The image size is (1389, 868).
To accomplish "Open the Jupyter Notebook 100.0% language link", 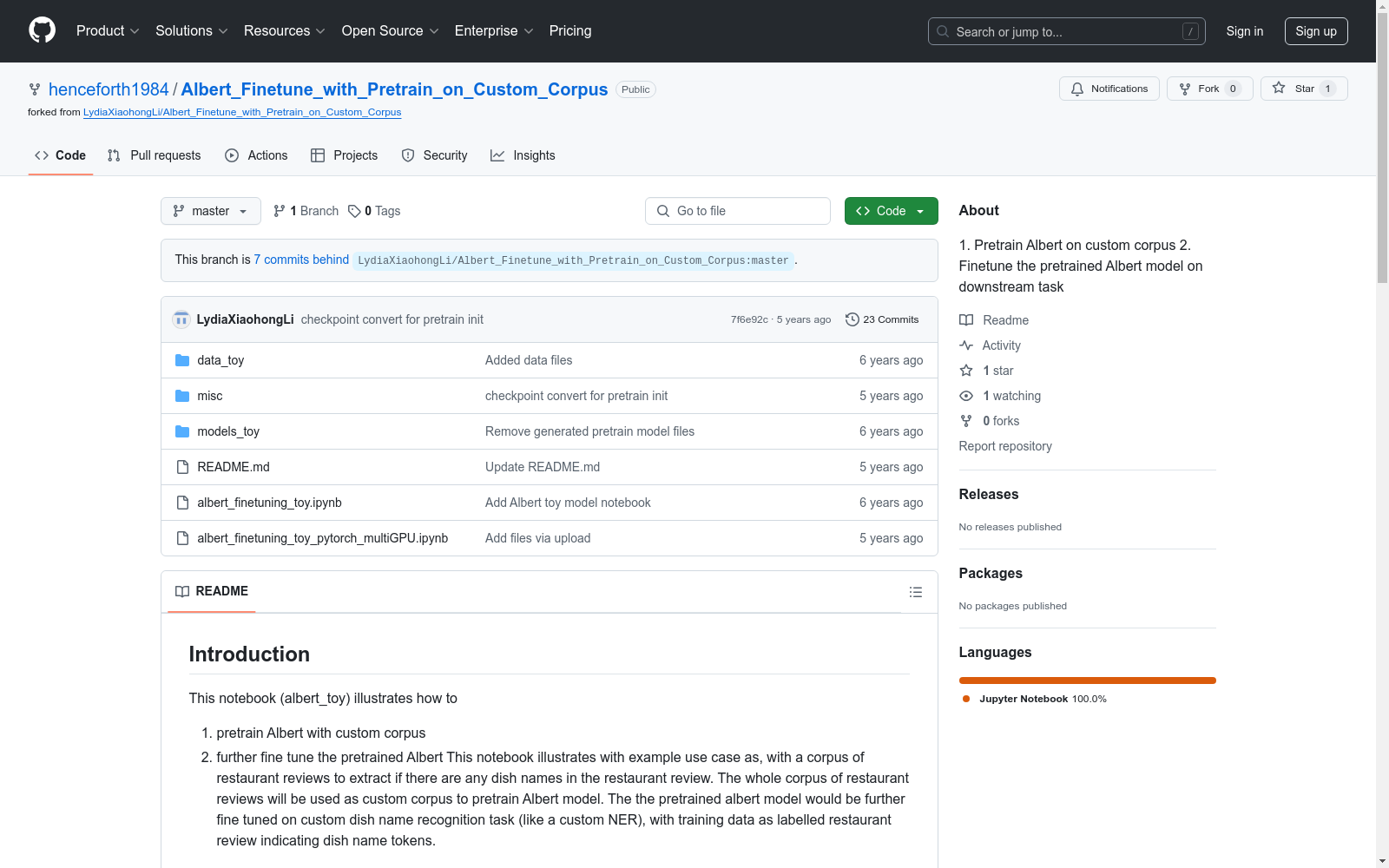I will pyautogui.click(x=1034, y=699).
